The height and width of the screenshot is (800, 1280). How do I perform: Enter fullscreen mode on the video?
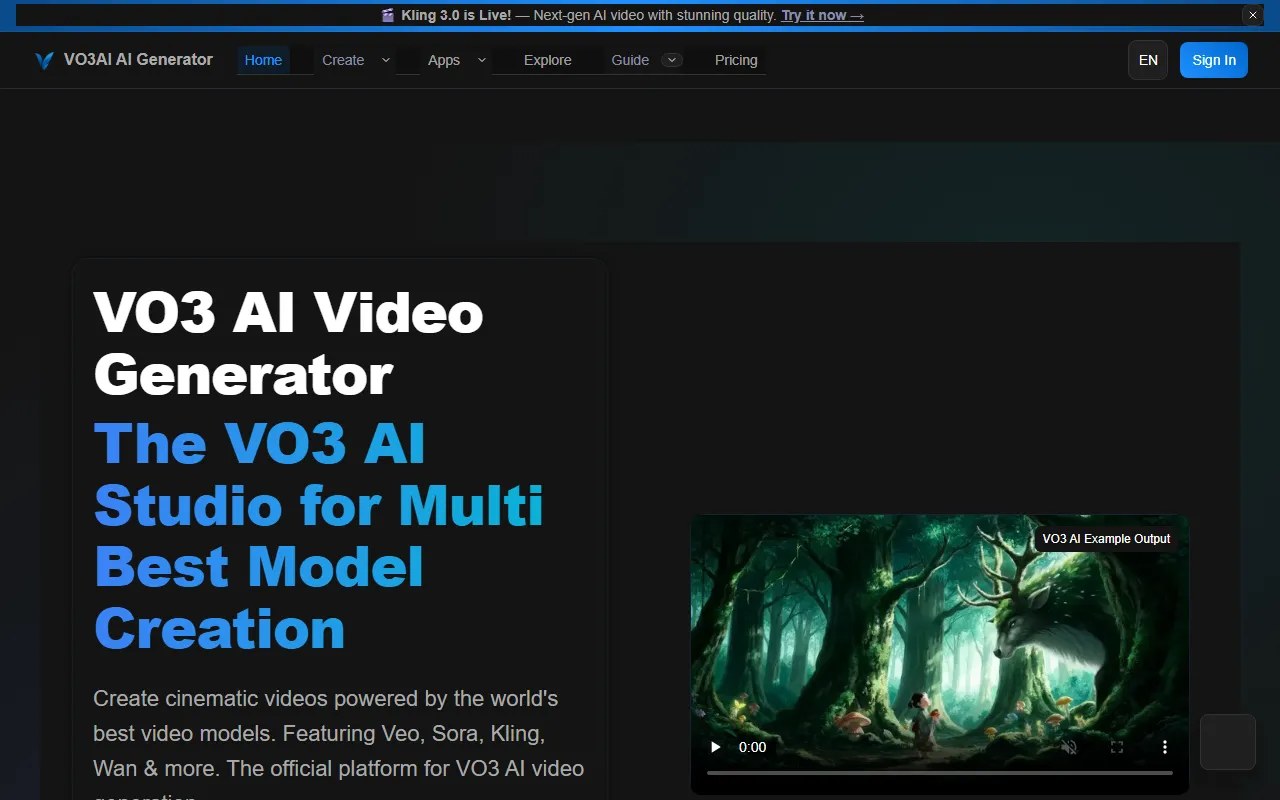(1117, 747)
